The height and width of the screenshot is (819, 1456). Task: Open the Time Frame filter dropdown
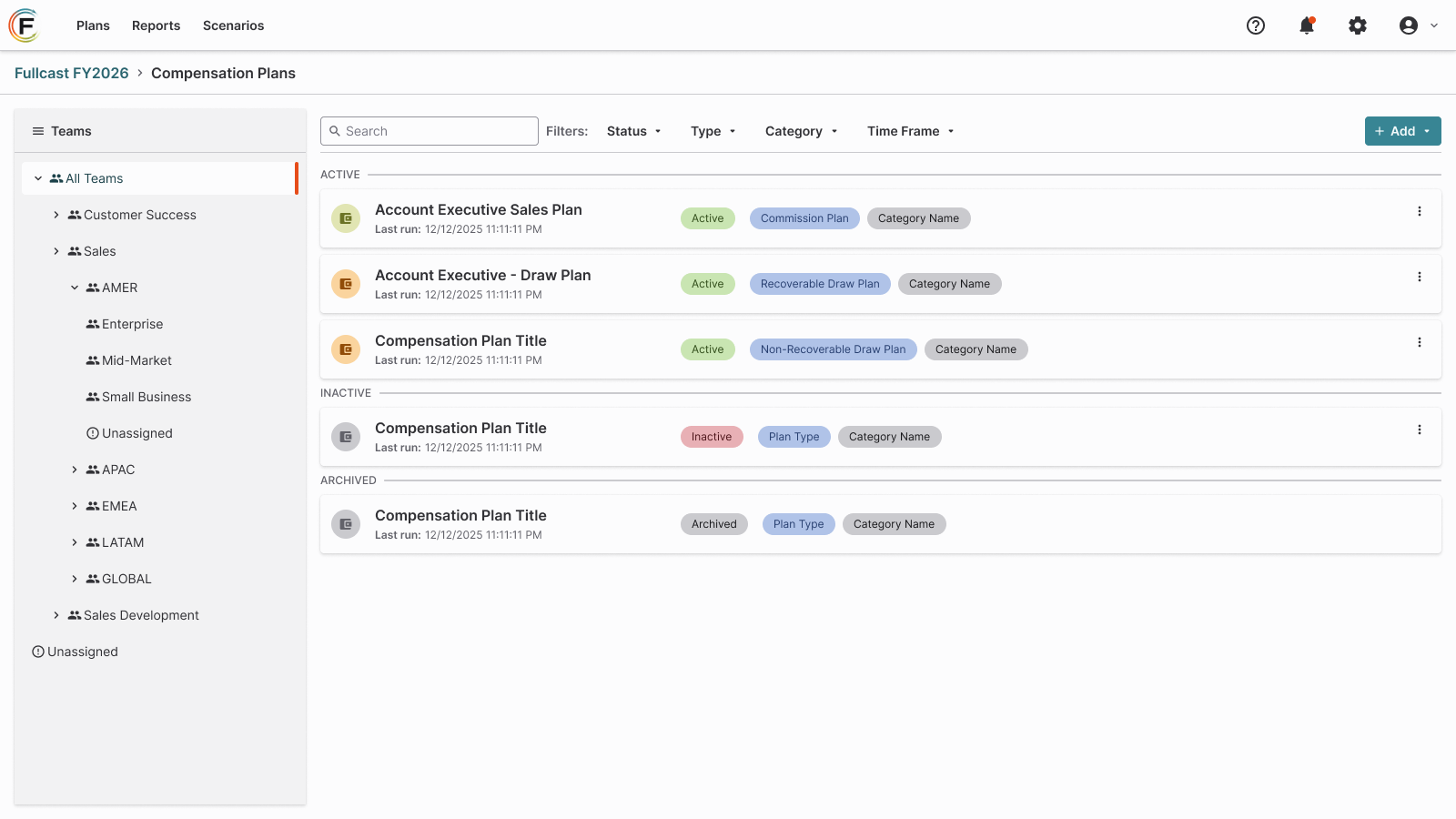pyautogui.click(x=911, y=131)
